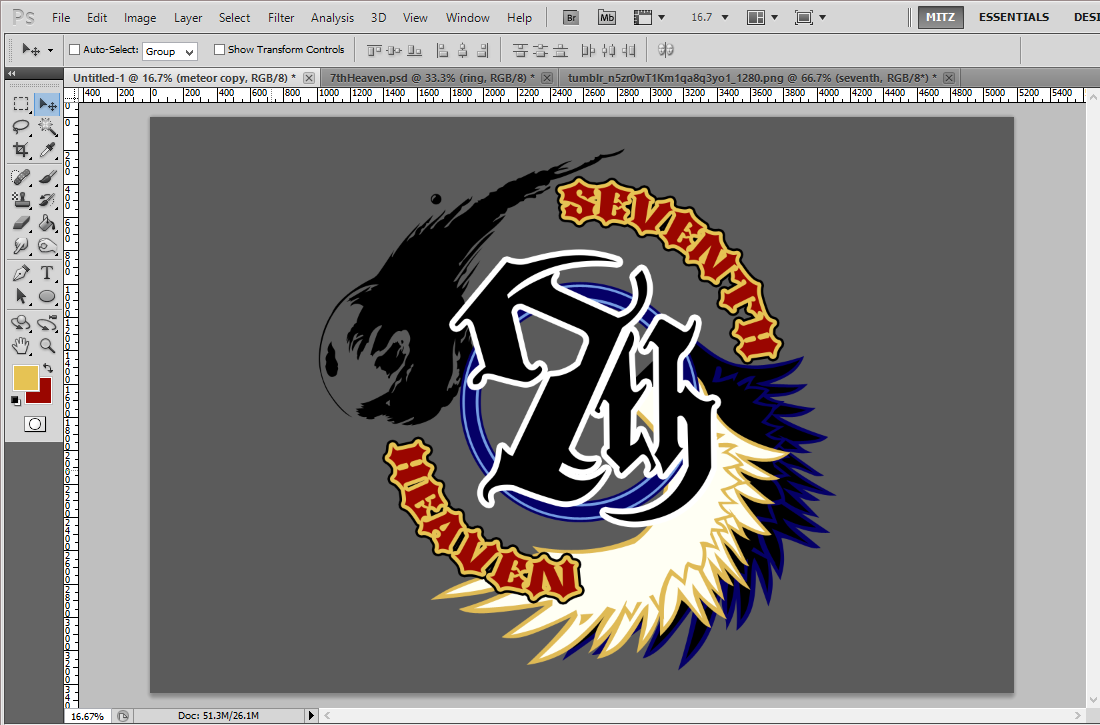Select the Horizontal Type tool
Image resolution: width=1100 pixels, height=725 pixels.
point(47,273)
